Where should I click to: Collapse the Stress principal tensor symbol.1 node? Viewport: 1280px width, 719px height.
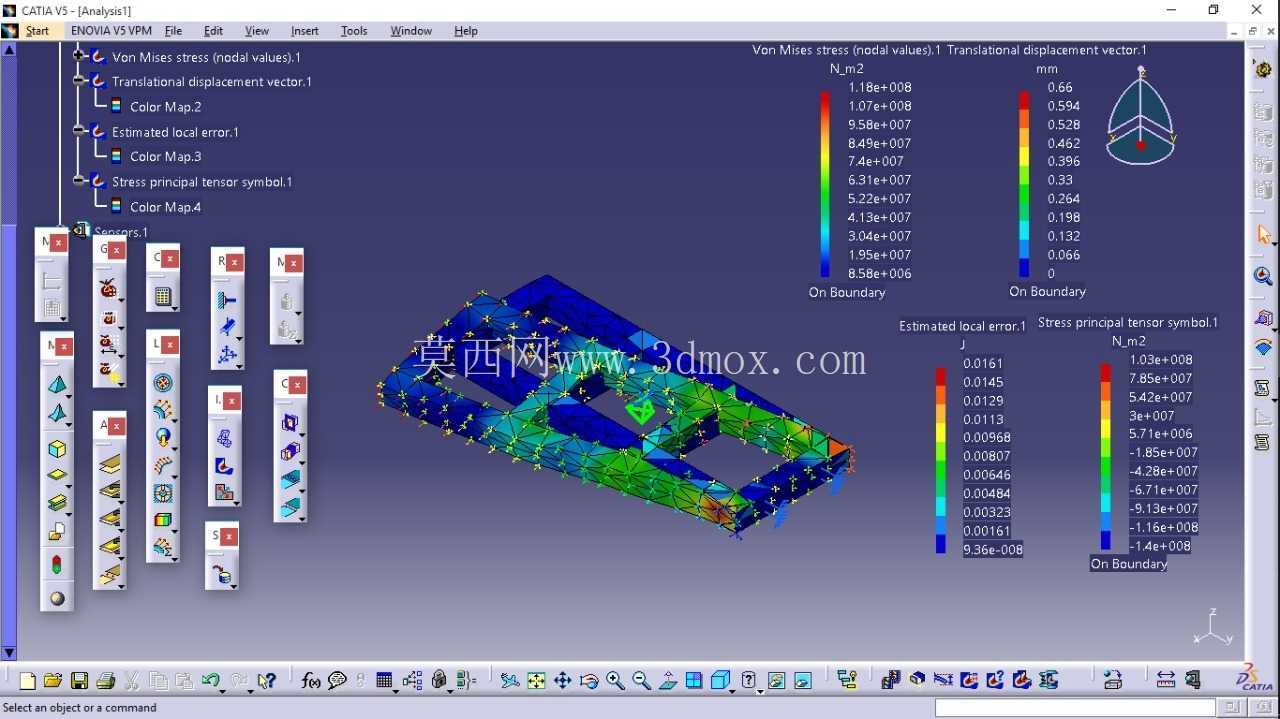pyautogui.click(x=79, y=181)
